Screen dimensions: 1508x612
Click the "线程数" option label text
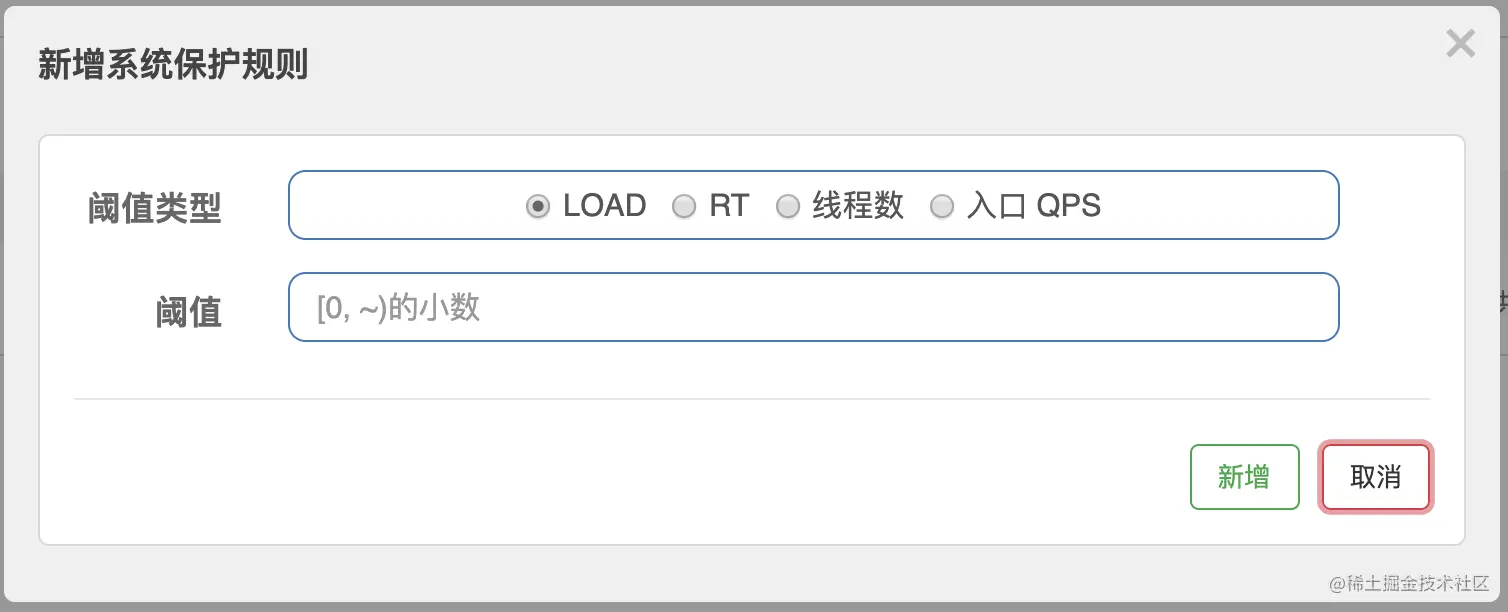[857, 206]
